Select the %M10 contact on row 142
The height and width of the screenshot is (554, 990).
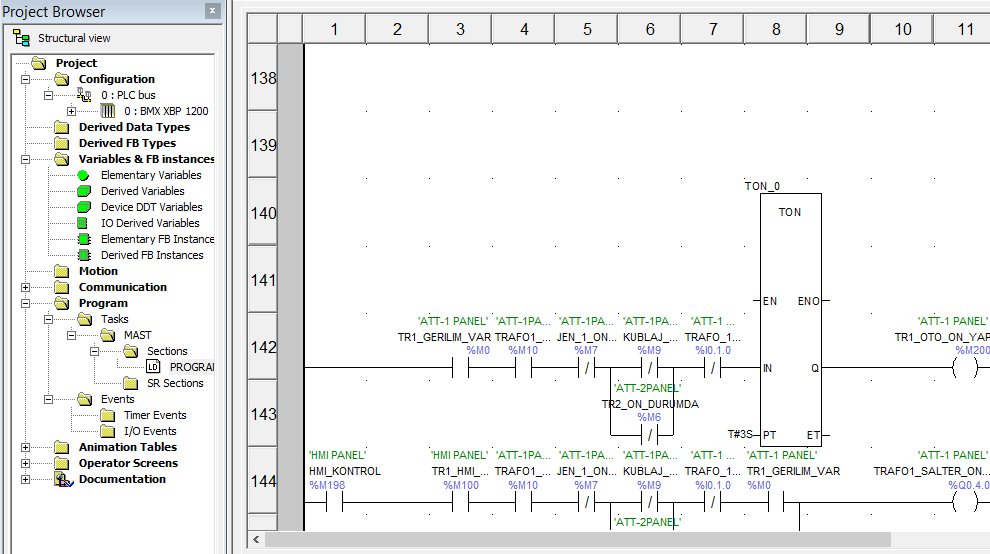click(523, 368)
